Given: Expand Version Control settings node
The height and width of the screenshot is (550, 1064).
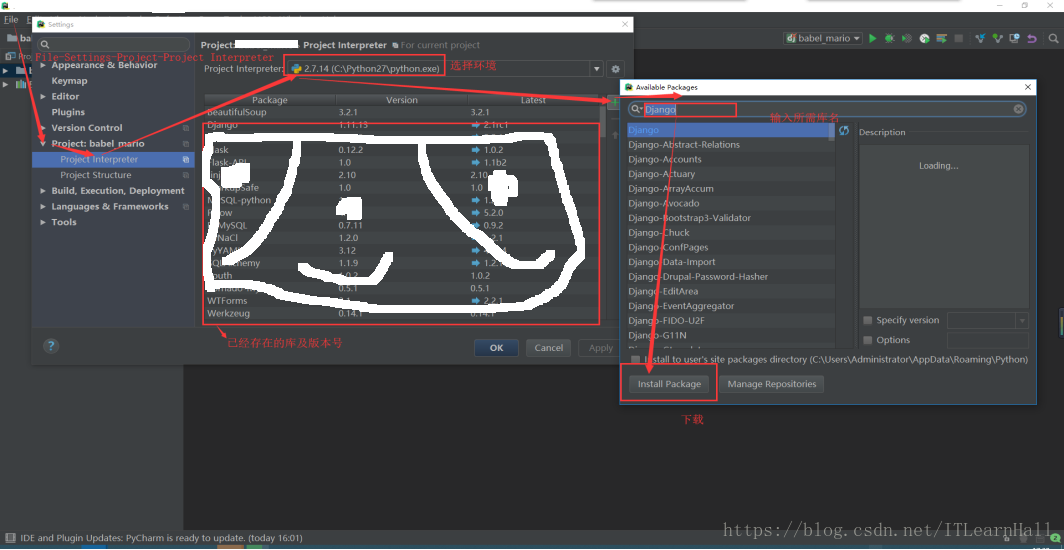Looking at the screenshot, I should click(43, 128).
